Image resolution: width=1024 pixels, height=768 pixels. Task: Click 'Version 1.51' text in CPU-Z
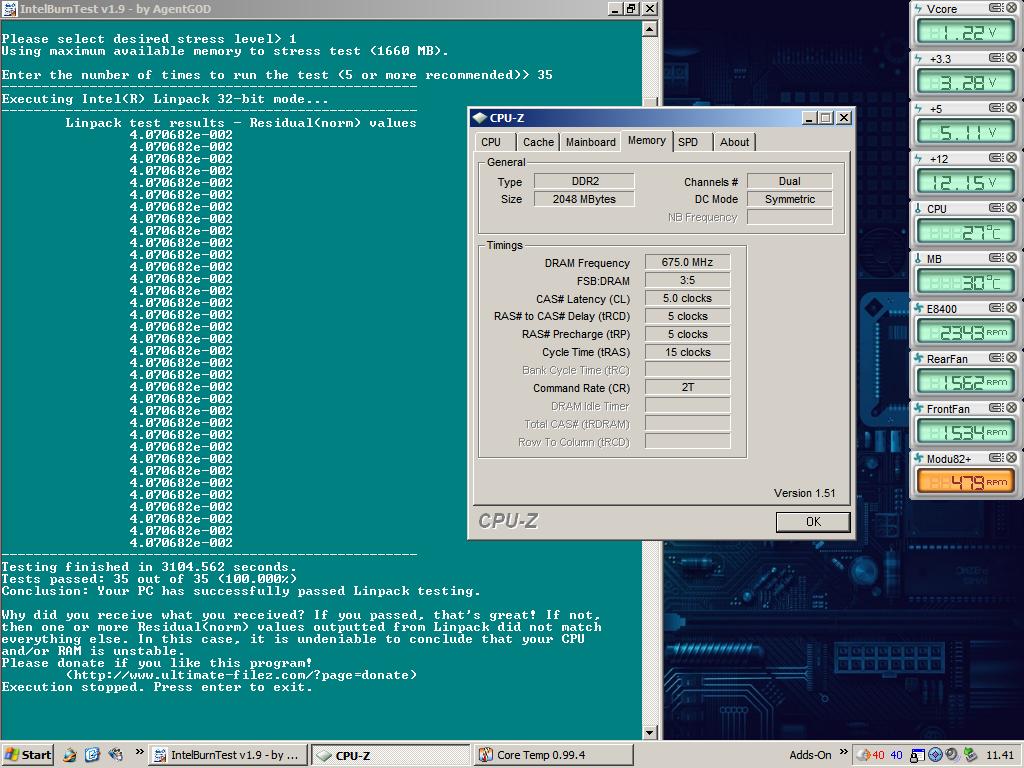[x=805, y=493]
